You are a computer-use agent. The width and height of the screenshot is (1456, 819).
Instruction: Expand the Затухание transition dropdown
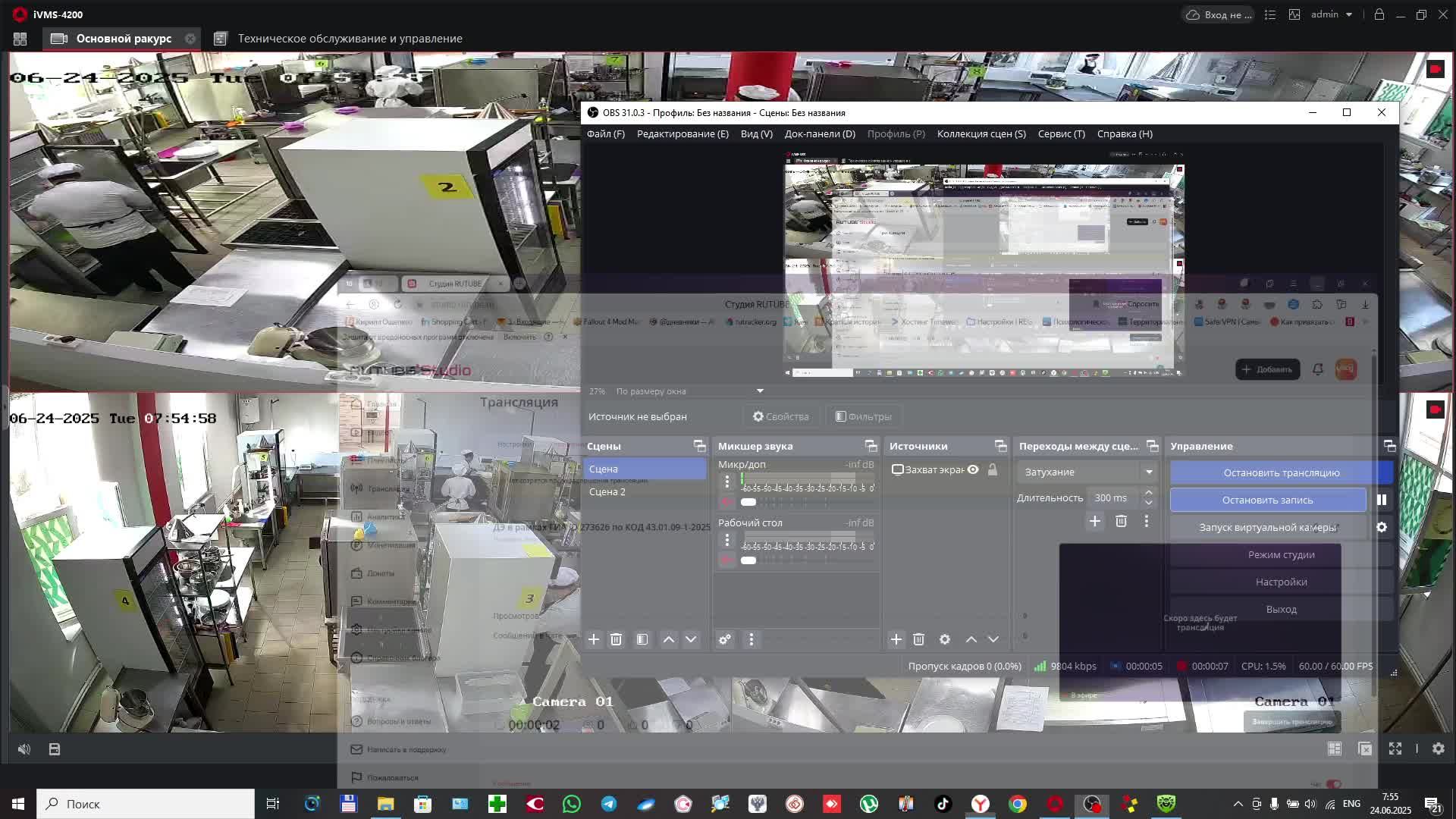(1149, 472)
